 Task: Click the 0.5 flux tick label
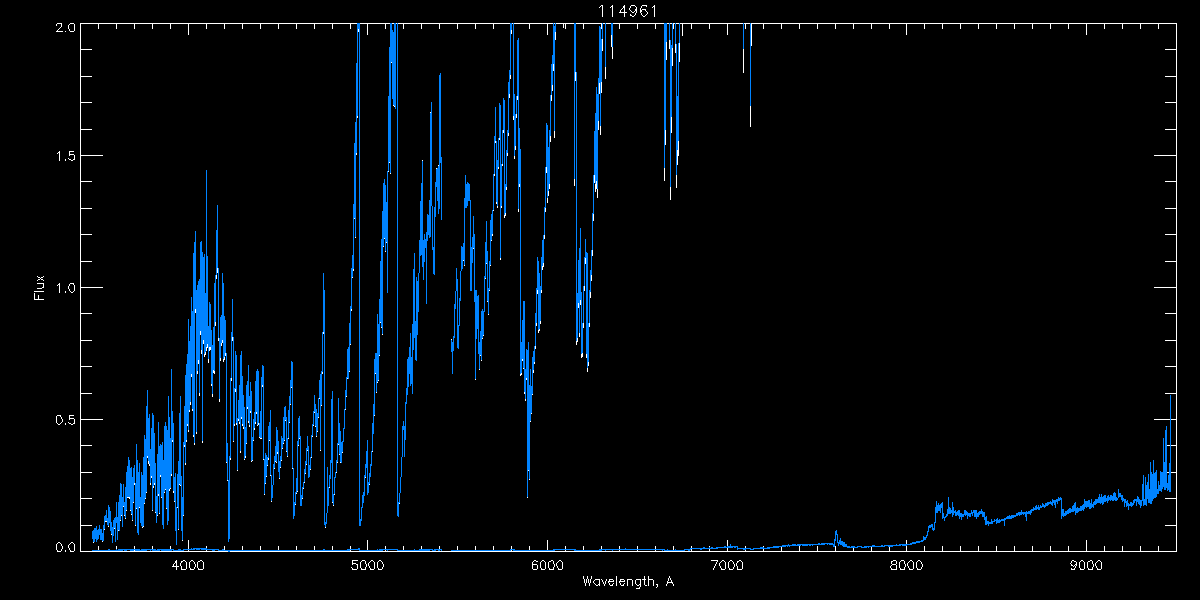coord(64,418)
